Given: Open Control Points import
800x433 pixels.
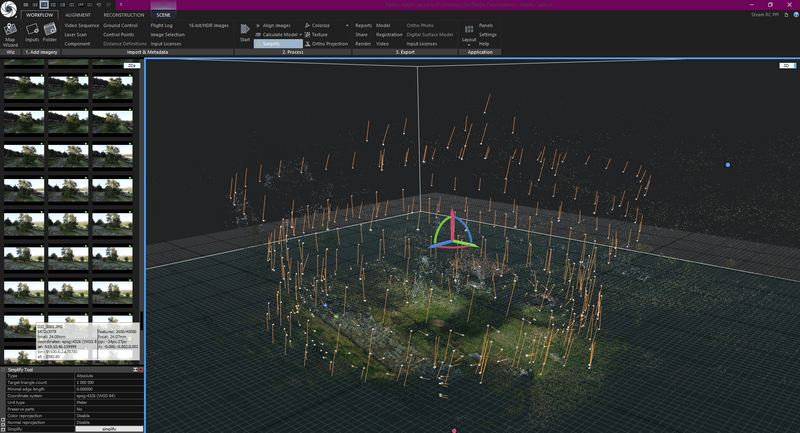Looking at the screenshot, I should click(x=119, y=35).
